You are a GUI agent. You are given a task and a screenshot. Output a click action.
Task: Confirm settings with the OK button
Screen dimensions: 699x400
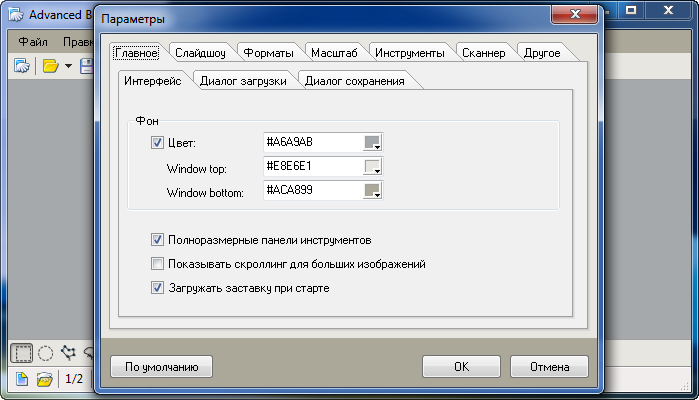(461, 367)
